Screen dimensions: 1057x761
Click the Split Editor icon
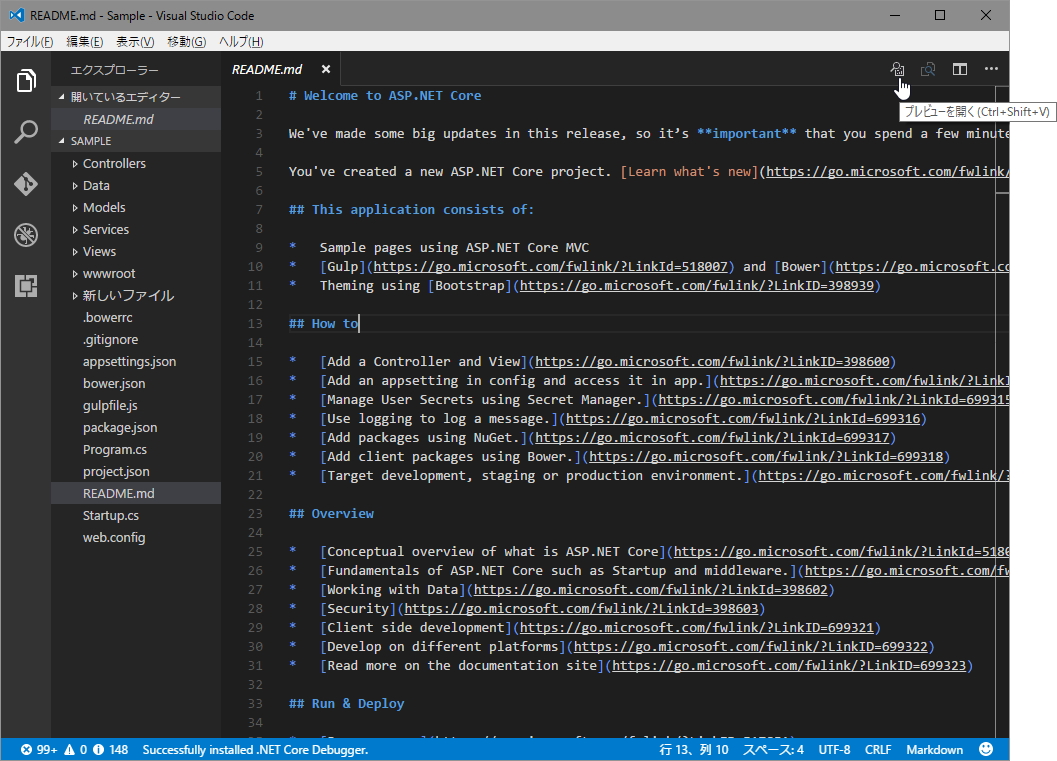click(x=960, y=69)
